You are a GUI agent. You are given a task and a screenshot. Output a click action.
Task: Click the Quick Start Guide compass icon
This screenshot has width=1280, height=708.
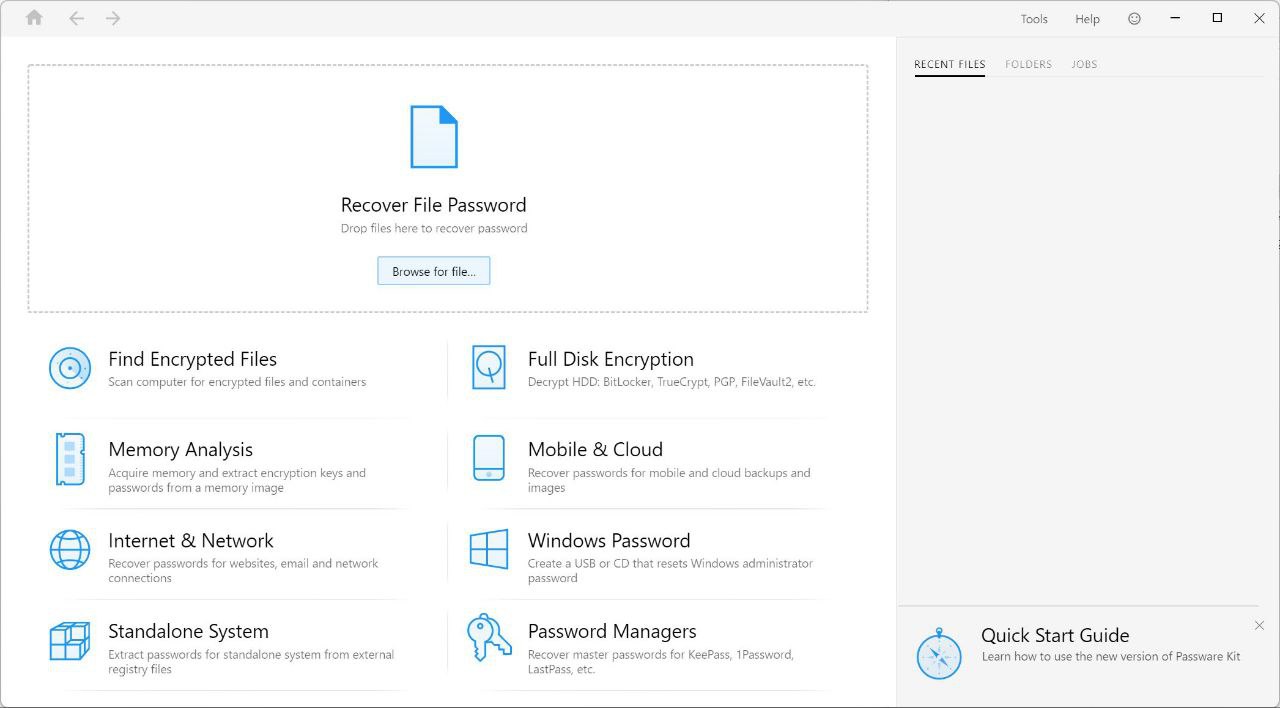point(939,656)
